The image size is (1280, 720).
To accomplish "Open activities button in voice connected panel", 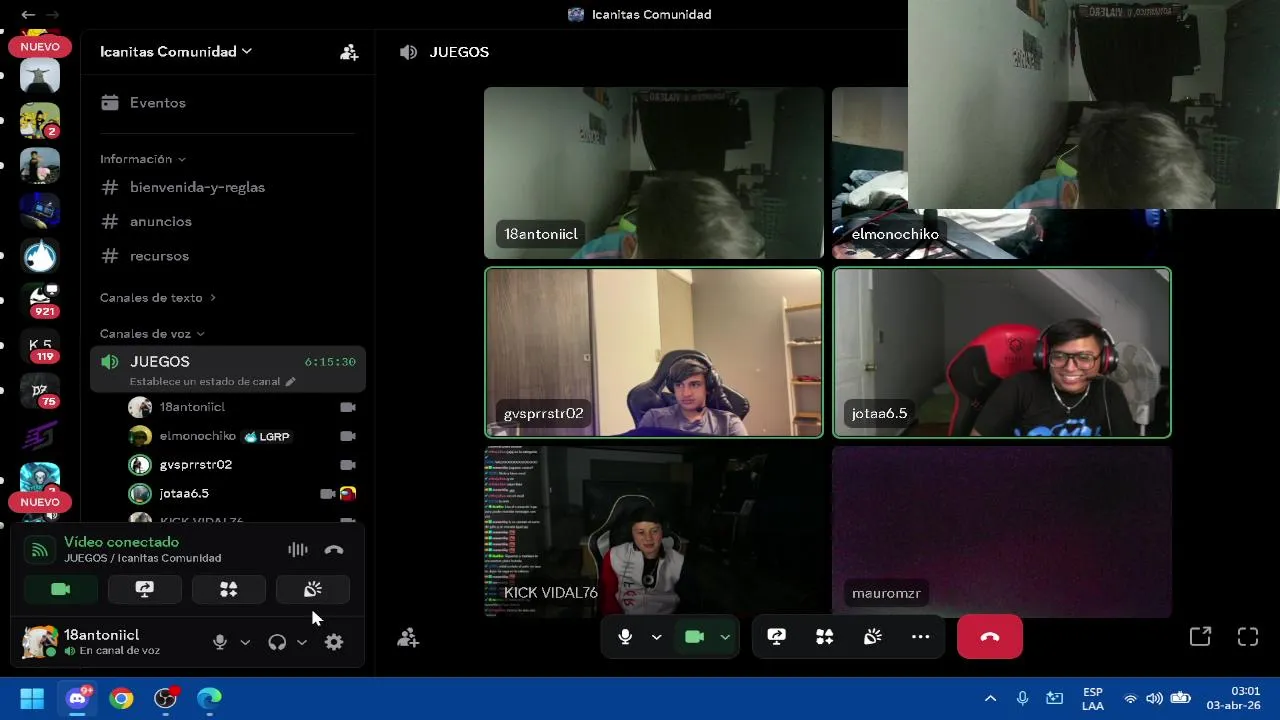I will 229,590.
